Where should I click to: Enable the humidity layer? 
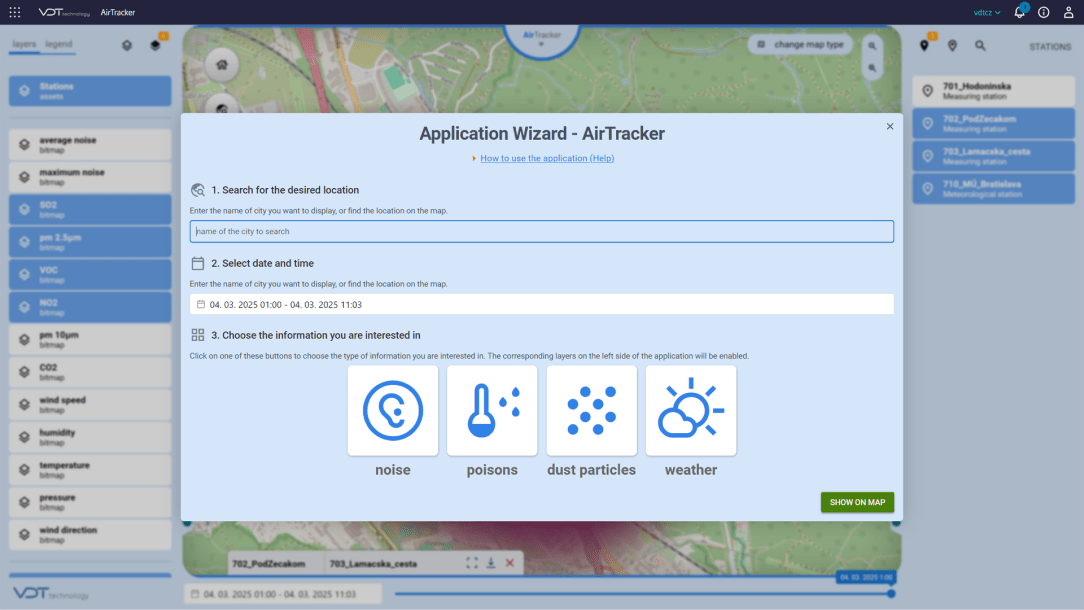[x=90, y=437]
